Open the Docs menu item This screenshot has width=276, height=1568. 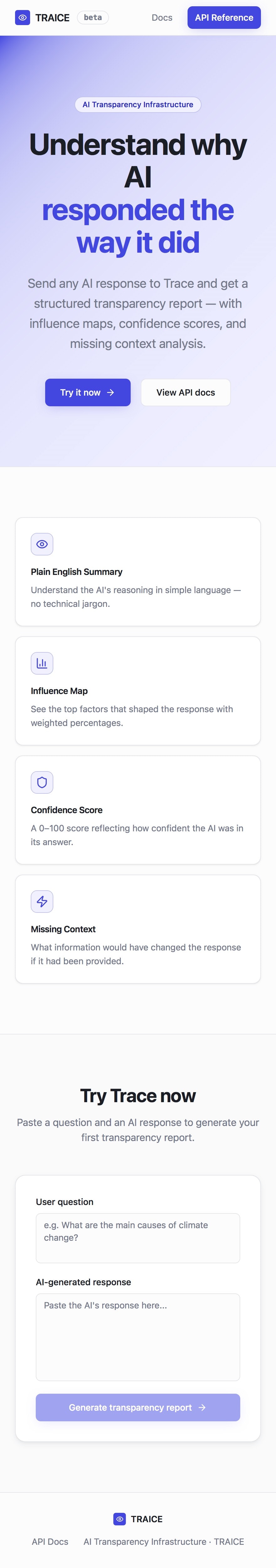pos(161,18)
